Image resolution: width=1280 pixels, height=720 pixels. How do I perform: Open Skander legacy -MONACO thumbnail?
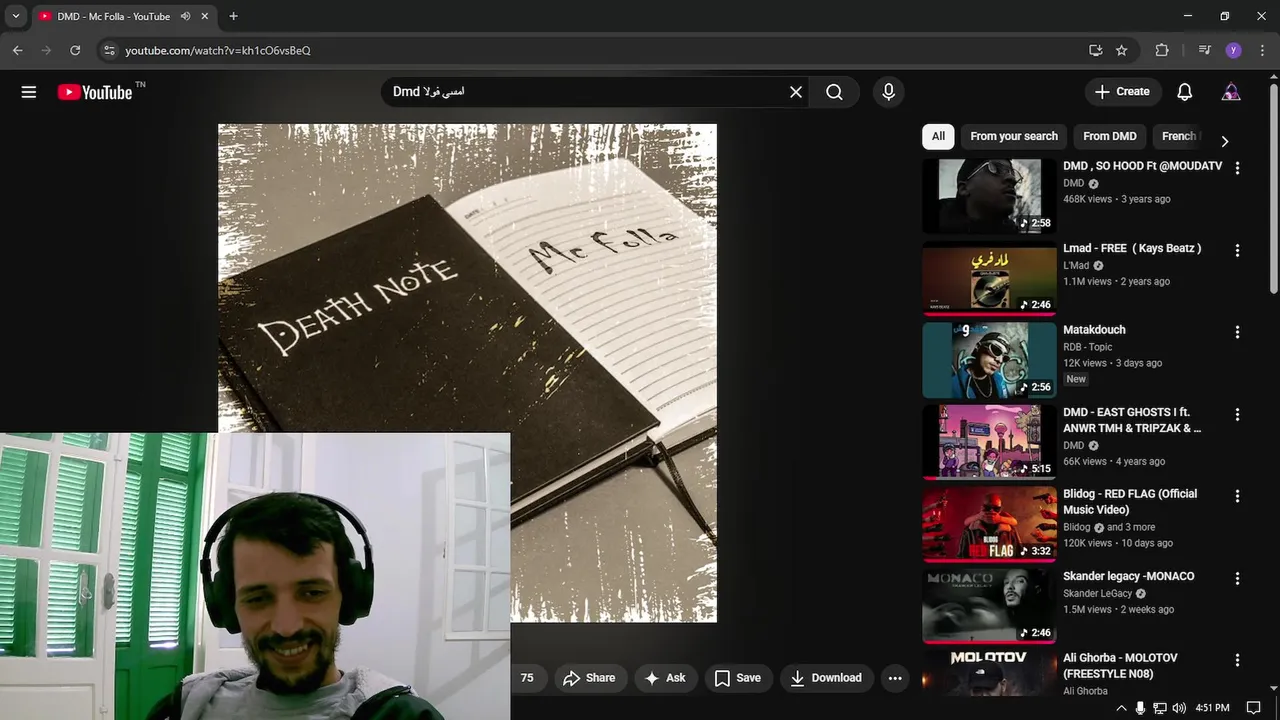(x=989, y=606)
